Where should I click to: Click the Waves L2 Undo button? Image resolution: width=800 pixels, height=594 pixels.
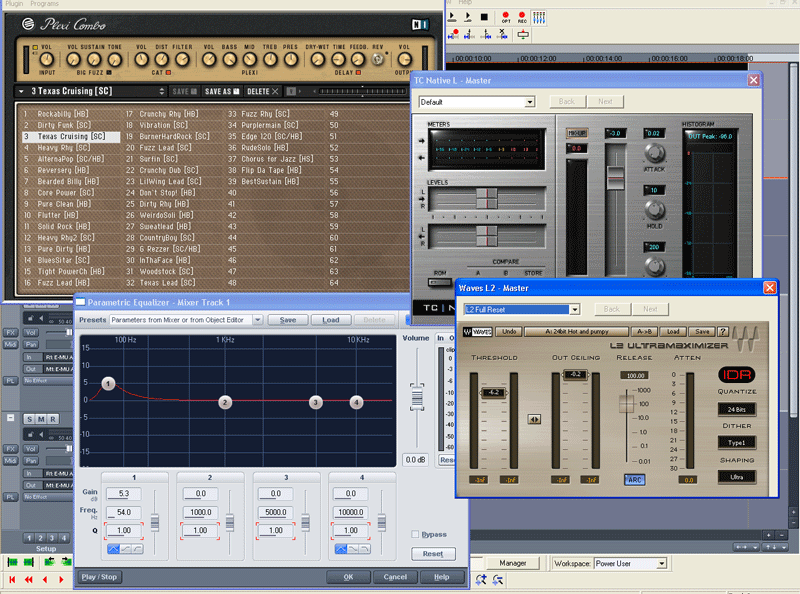tap(510, 331)
